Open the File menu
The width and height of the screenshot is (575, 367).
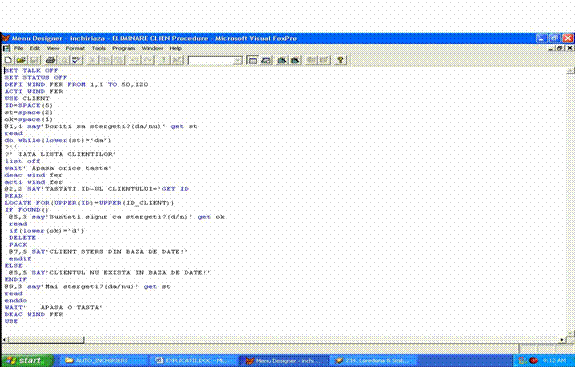[18, 48]
